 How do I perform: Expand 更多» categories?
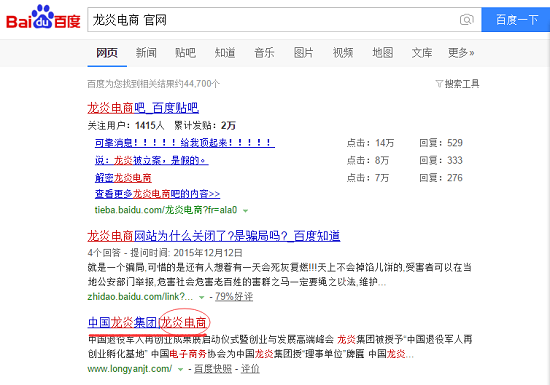[x=461, y=53]
